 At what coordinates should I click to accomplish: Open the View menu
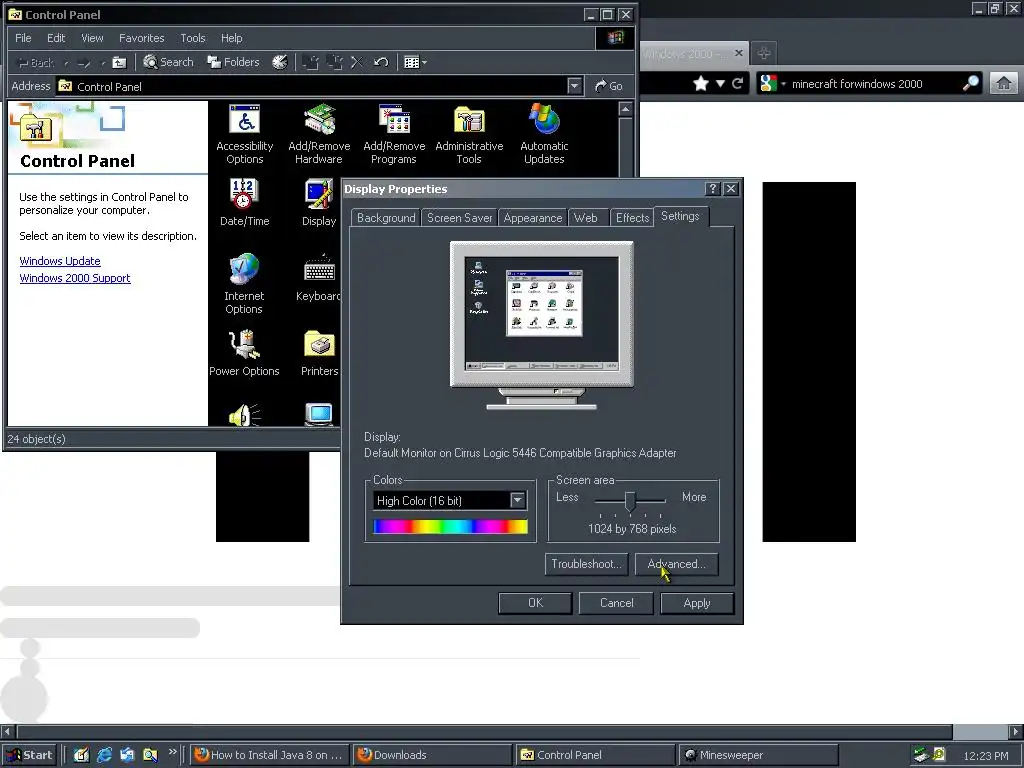(92, 38)
